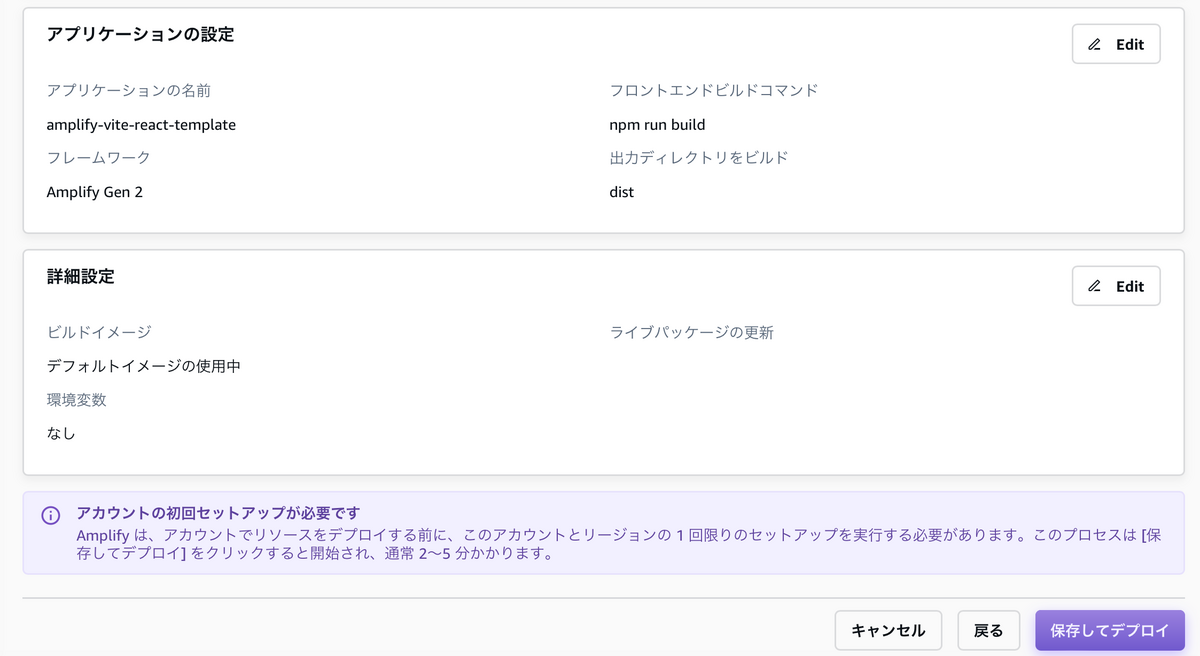The height and width of the screenshot is (656, 1200).
Task: Click the ビルドイメージ label
Action: [x=99, y=332]
